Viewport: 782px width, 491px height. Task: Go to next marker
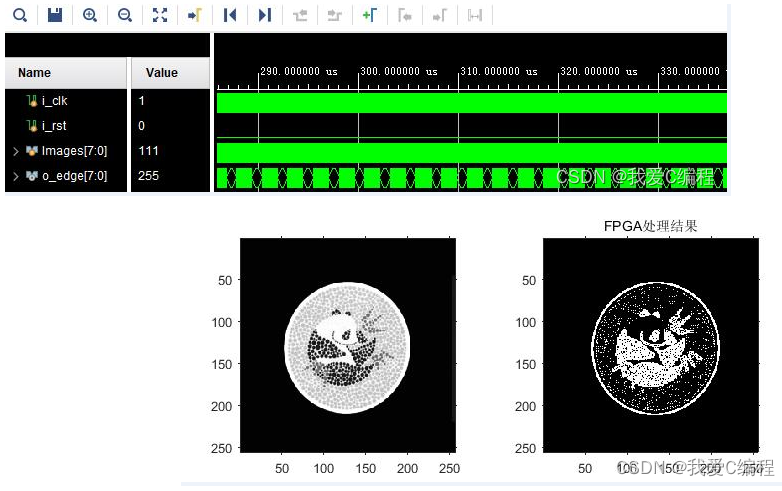pyautogui.click(x=439, y=15)
